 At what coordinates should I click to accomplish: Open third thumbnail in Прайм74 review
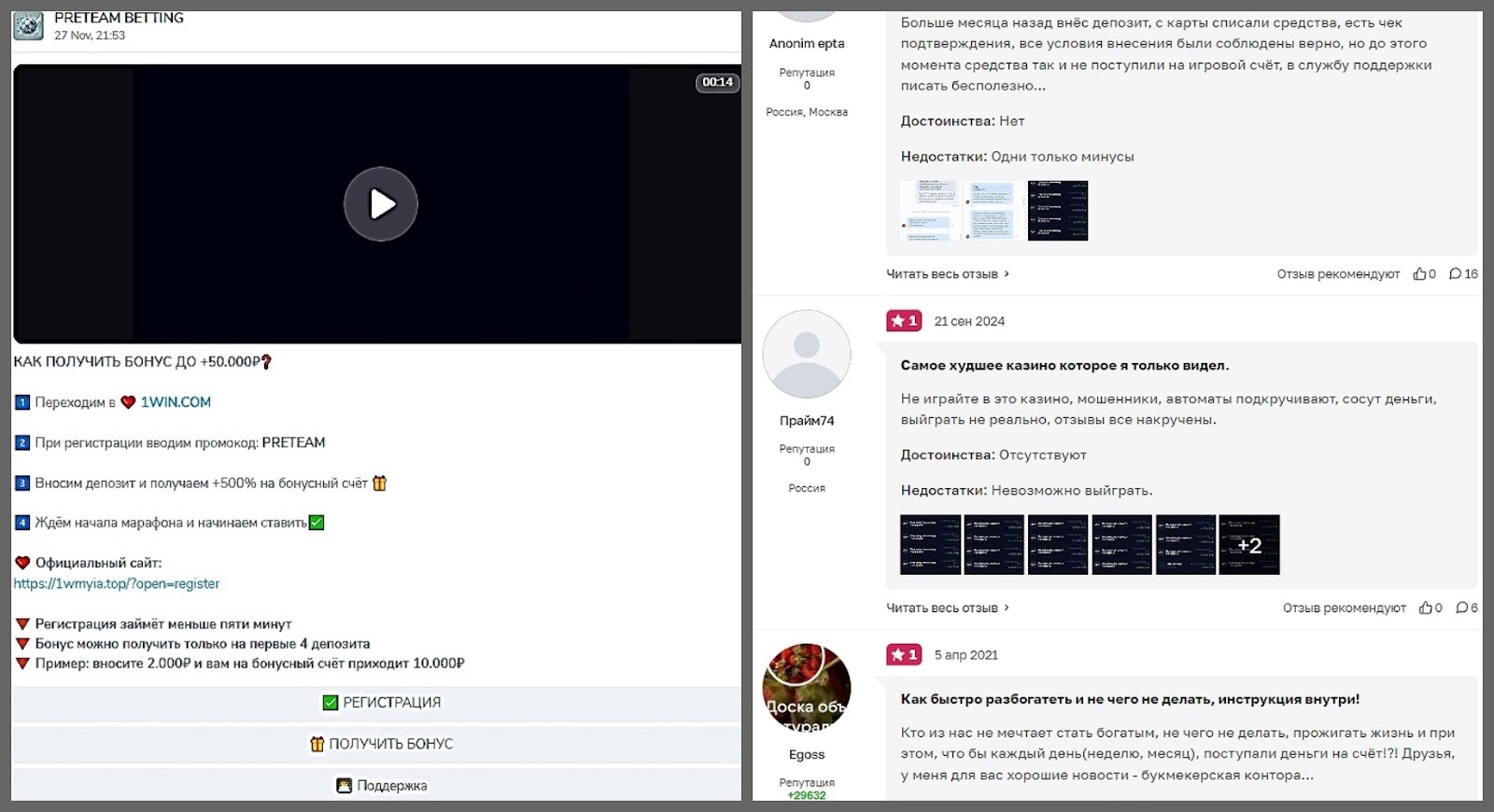pyautogui.click(x=1058, y=544)
